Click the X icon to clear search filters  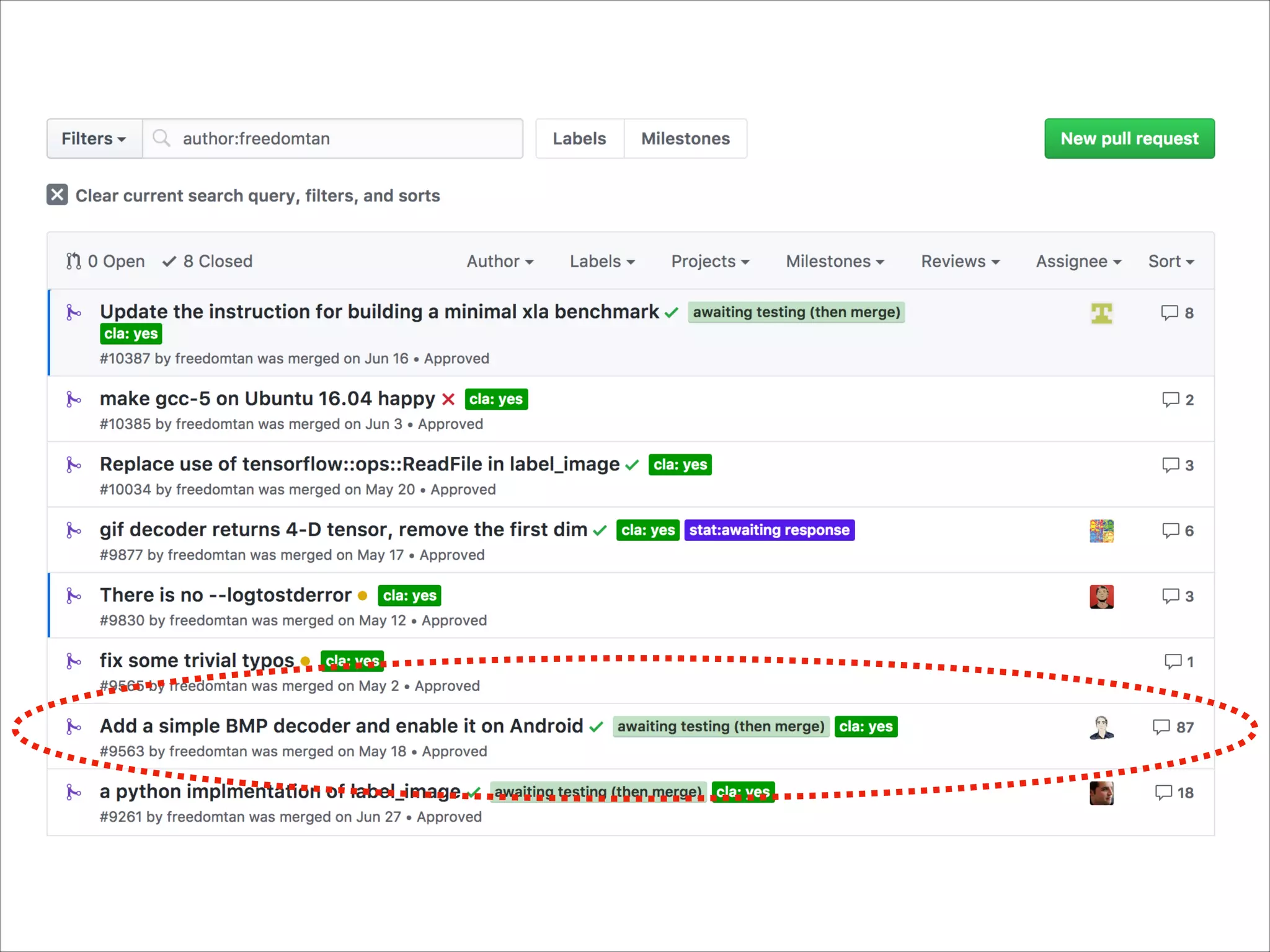[x=57, y=195]
